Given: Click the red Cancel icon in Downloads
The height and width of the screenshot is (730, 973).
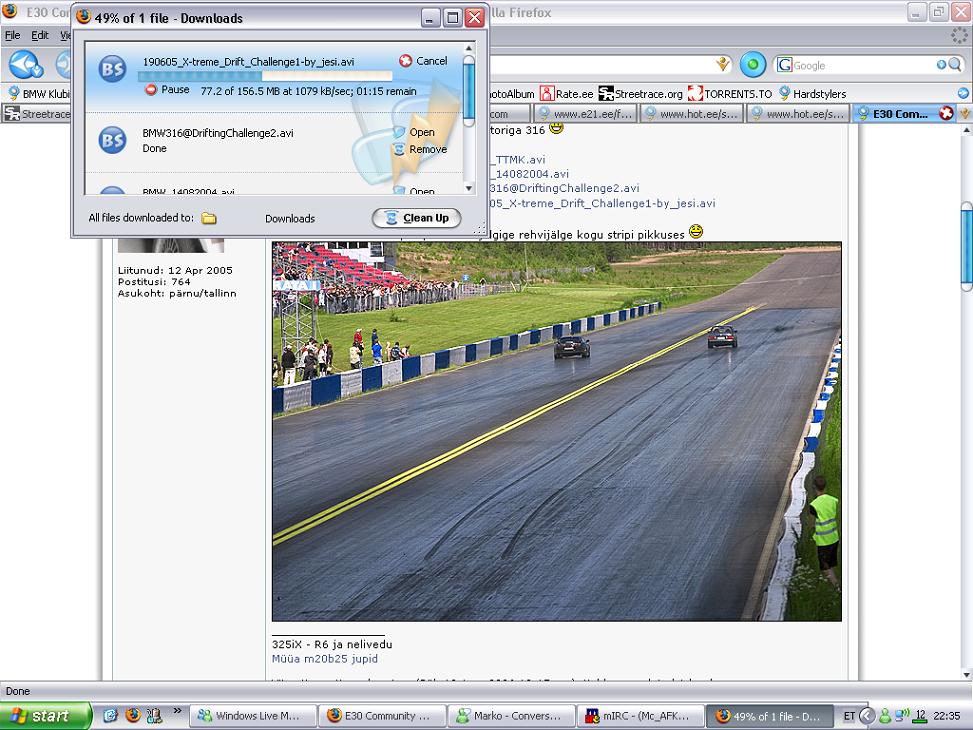Looking at the screenshot, I should pos(405,60).
